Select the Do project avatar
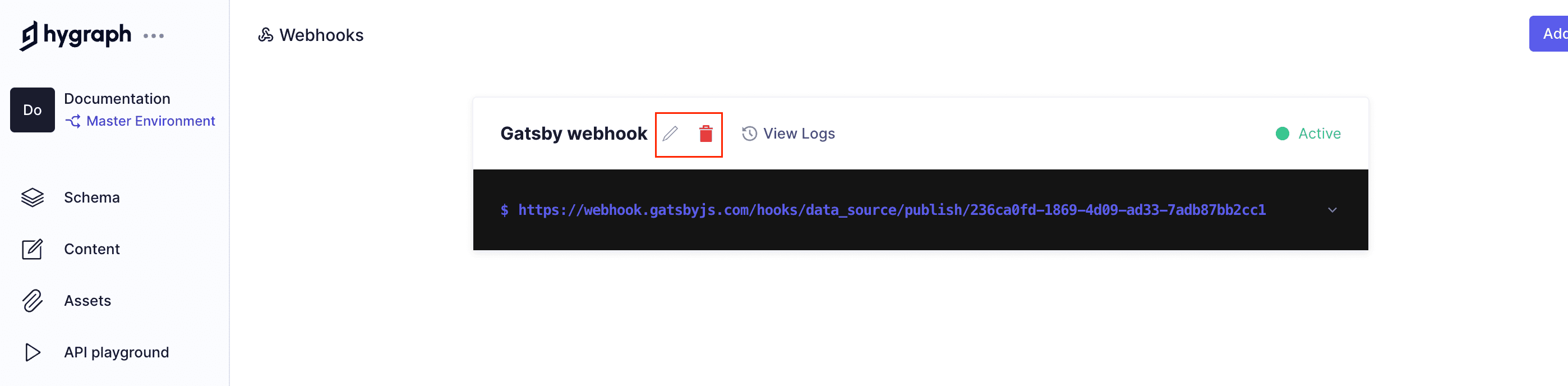This screenshot has width=1568, height=386. 31,109
